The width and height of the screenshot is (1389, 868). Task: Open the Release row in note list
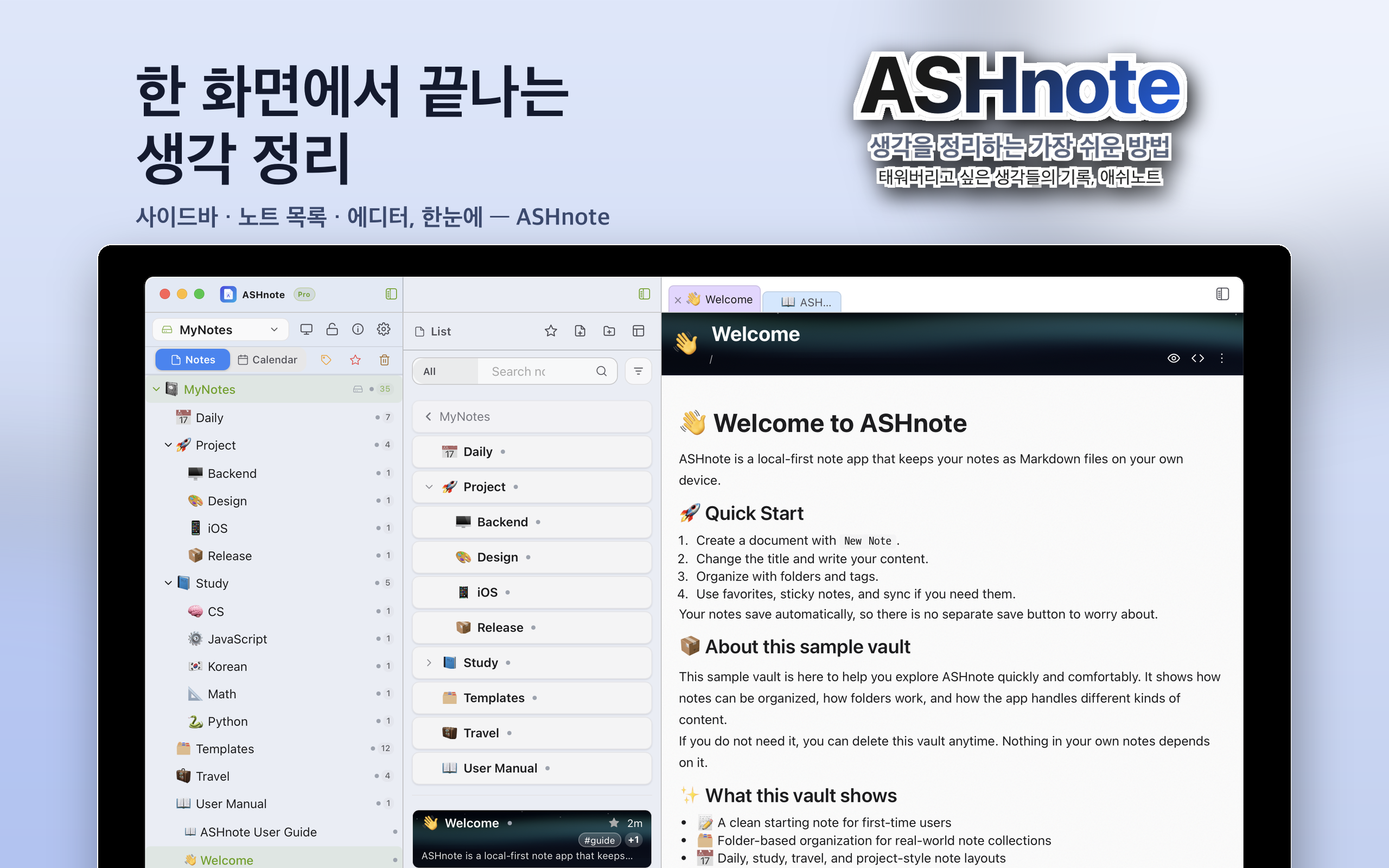(x=532, y=628)
